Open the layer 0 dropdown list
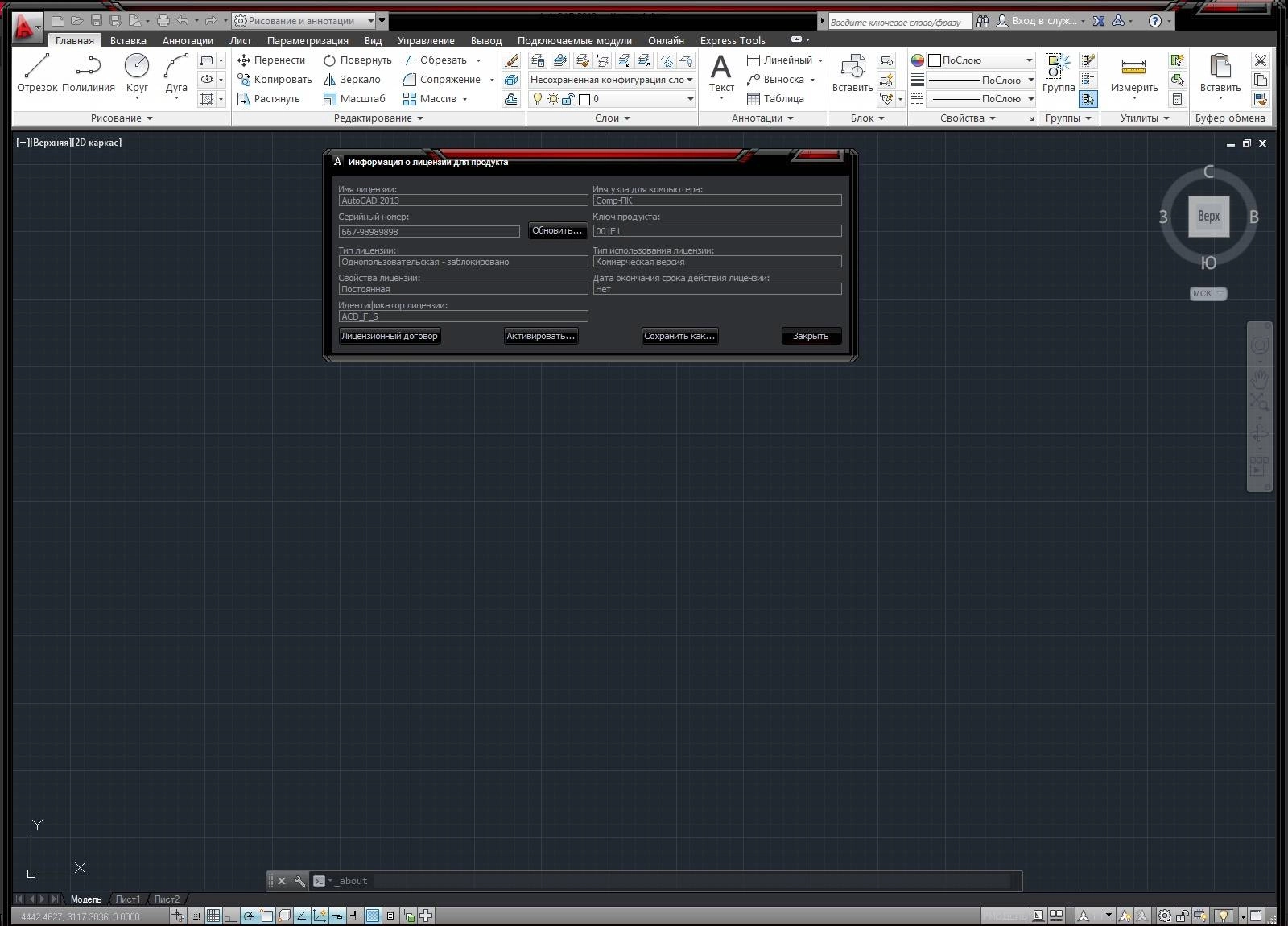 pos(612,99)
